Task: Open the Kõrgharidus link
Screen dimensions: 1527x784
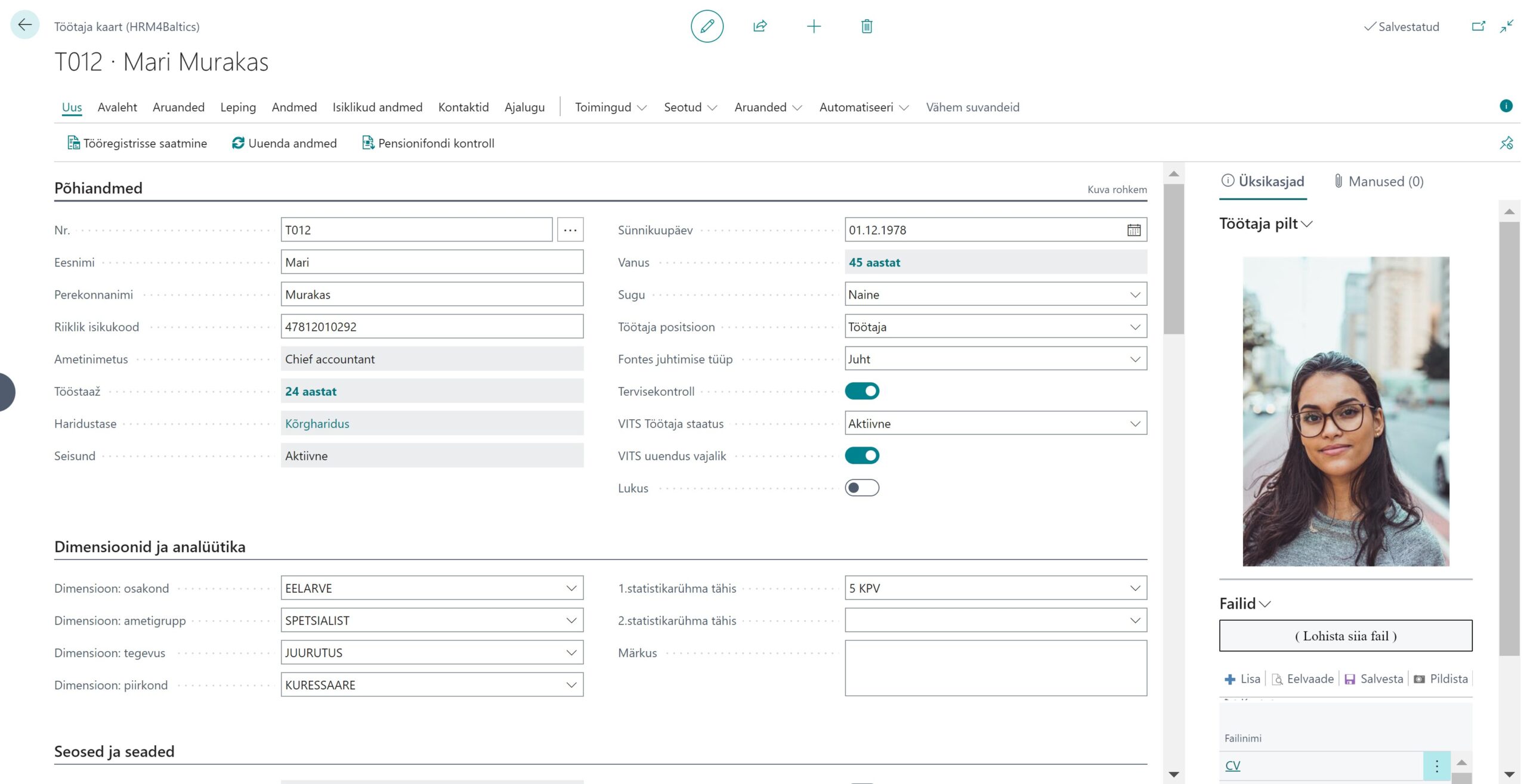Action: coord(317,423)
